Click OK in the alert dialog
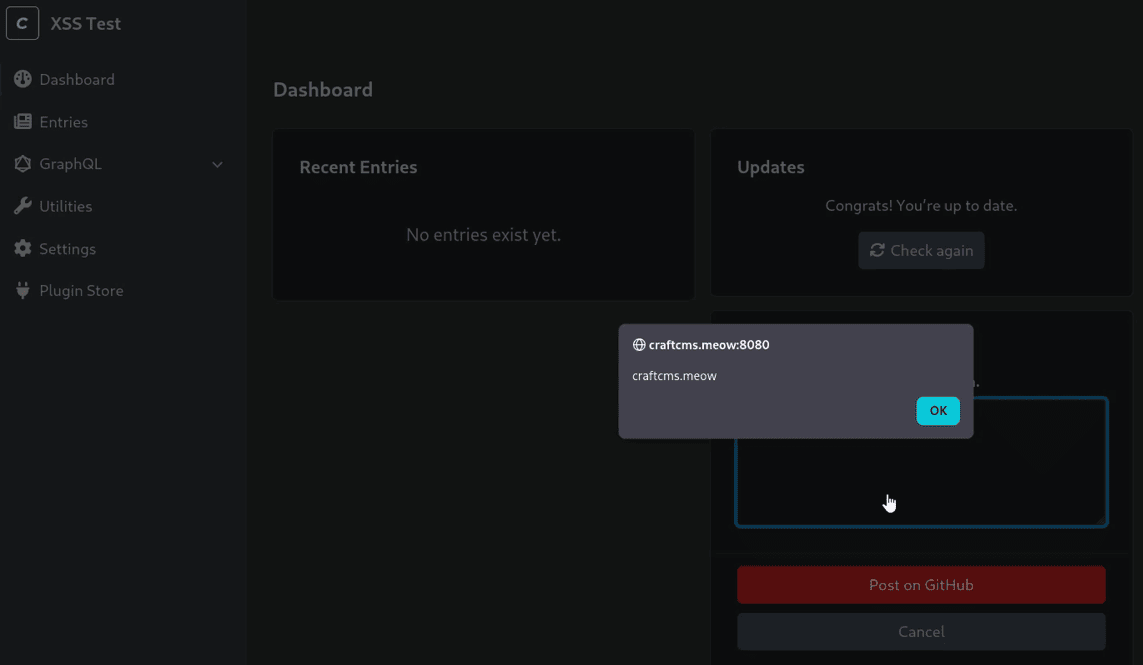Image resolution: width=1143 pixels, height=665 pixels. (x=937, y=411)
